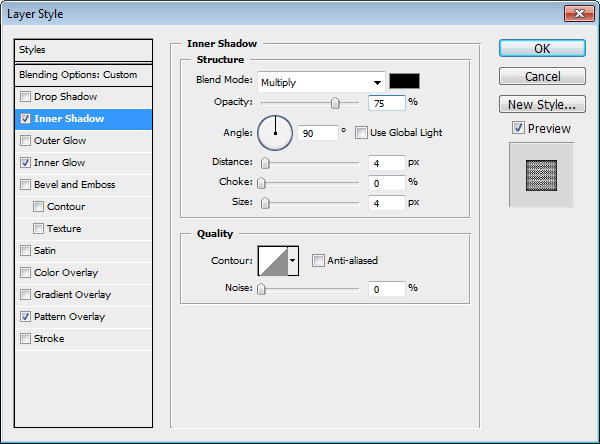
Task: Click the Distance value field
Action: [x=386, y=163]
